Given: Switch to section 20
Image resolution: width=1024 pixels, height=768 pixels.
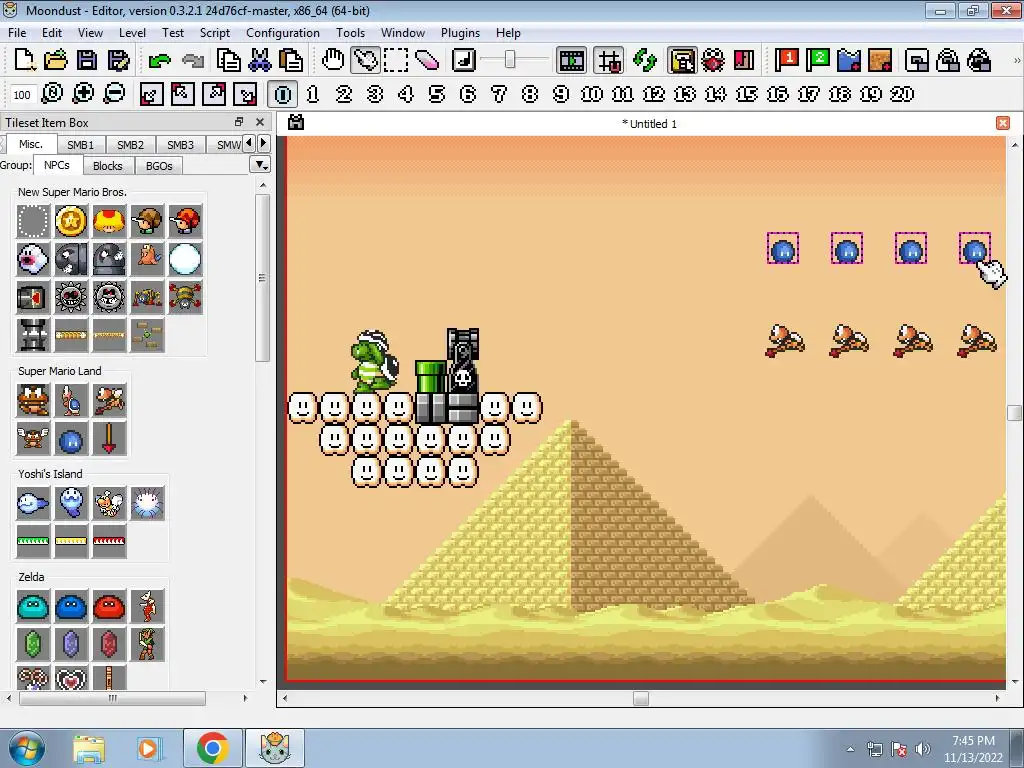Looking at the screenshot, I should pos(902,94).
